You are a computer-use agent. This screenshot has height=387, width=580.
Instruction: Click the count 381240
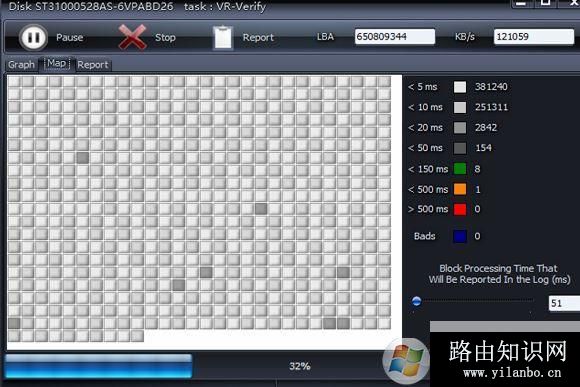(x=491, y=87)
